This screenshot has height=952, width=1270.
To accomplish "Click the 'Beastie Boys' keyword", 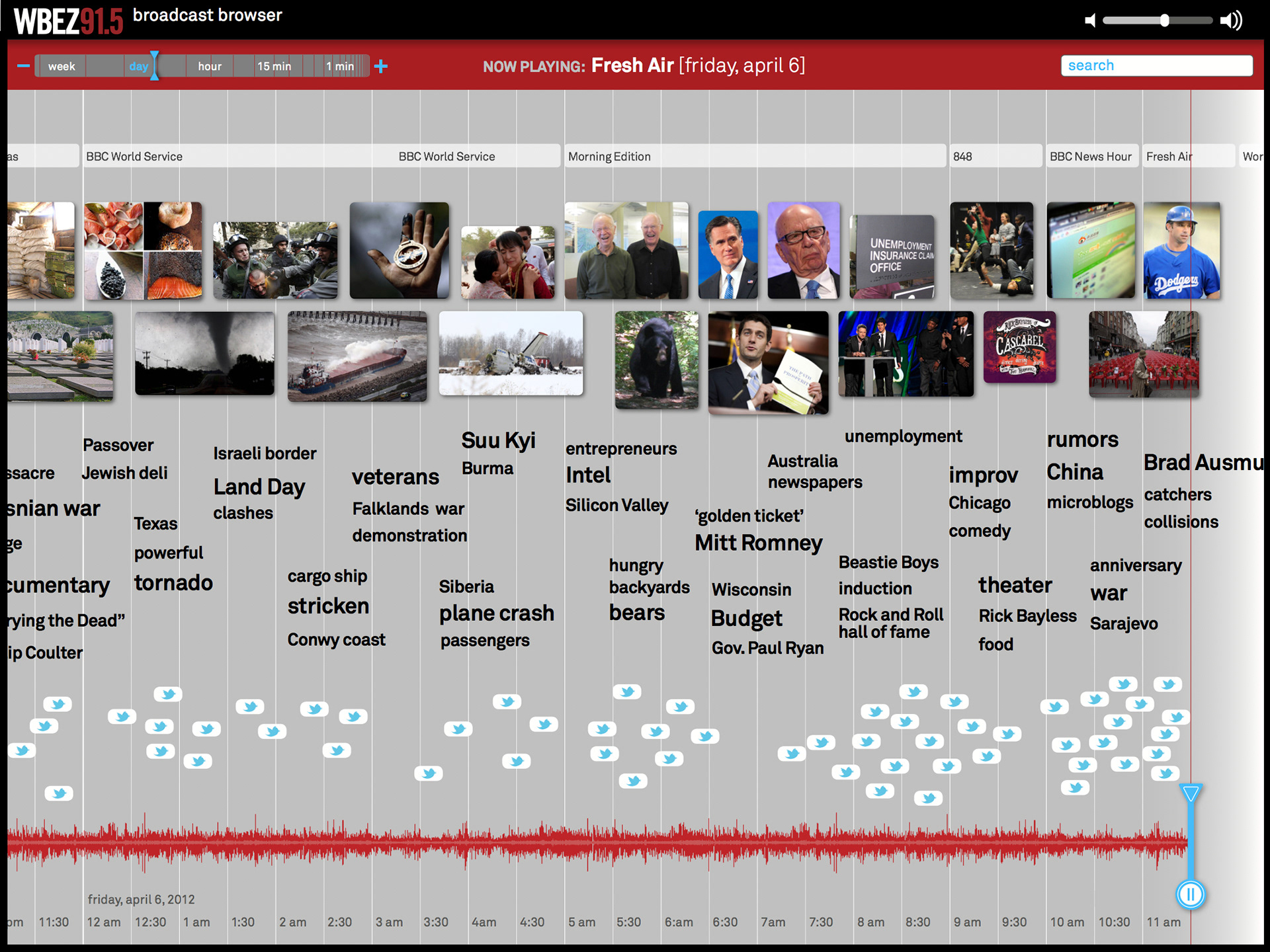I will 888,563.
